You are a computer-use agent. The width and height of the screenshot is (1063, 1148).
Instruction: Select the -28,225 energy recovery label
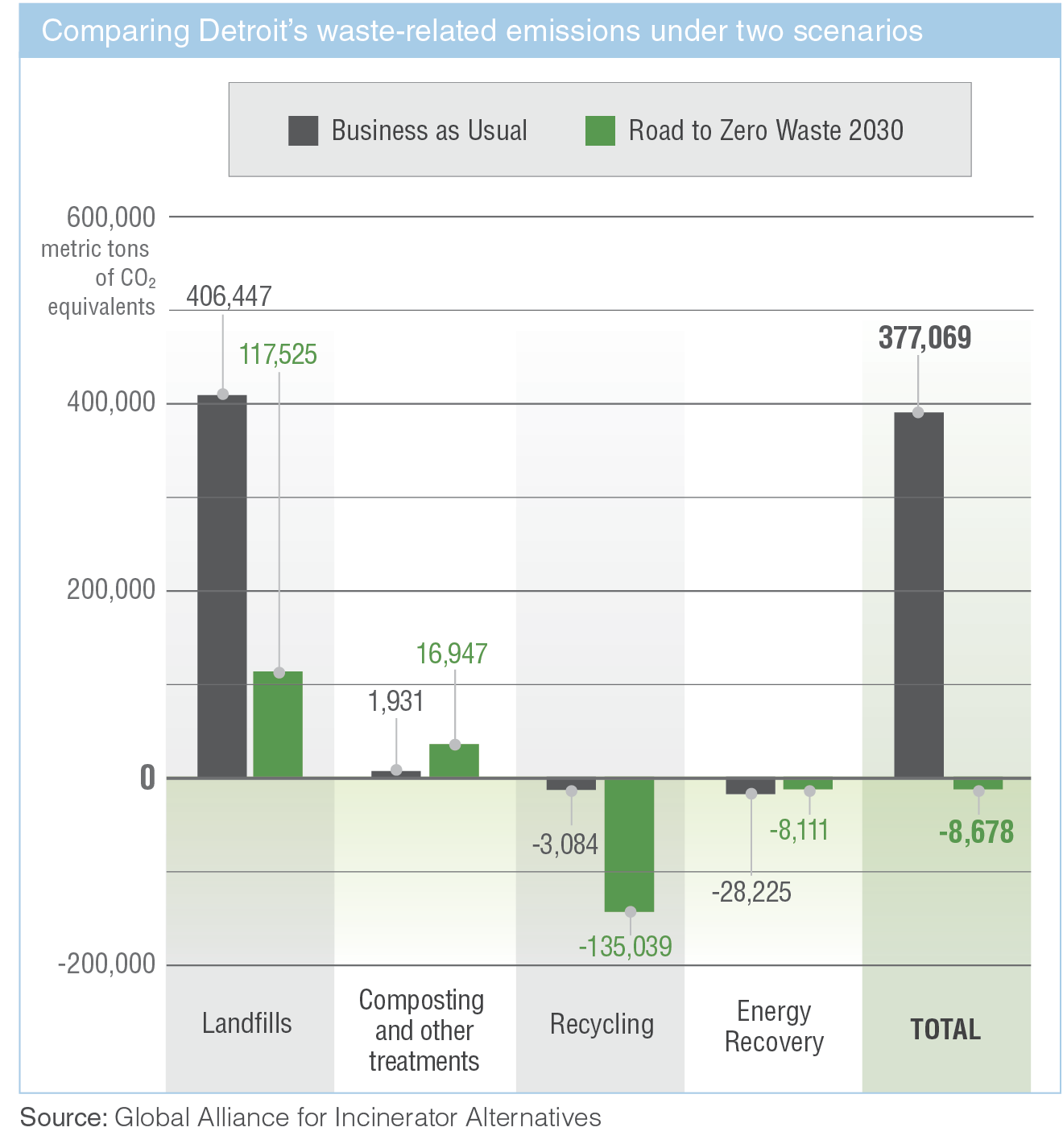coord(751,892)
